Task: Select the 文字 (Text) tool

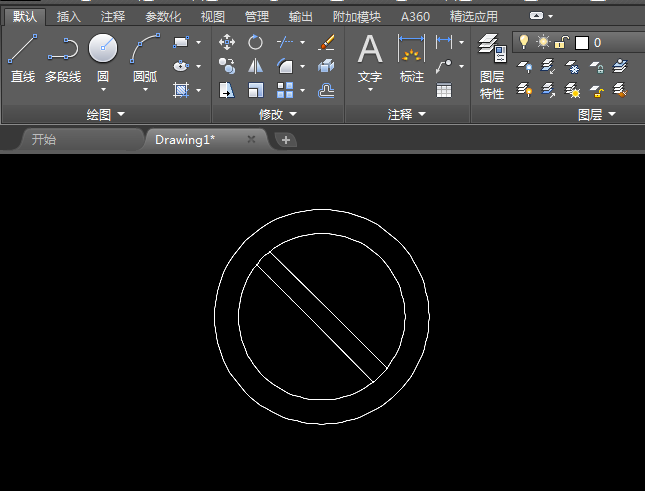Action: [370, 58]
